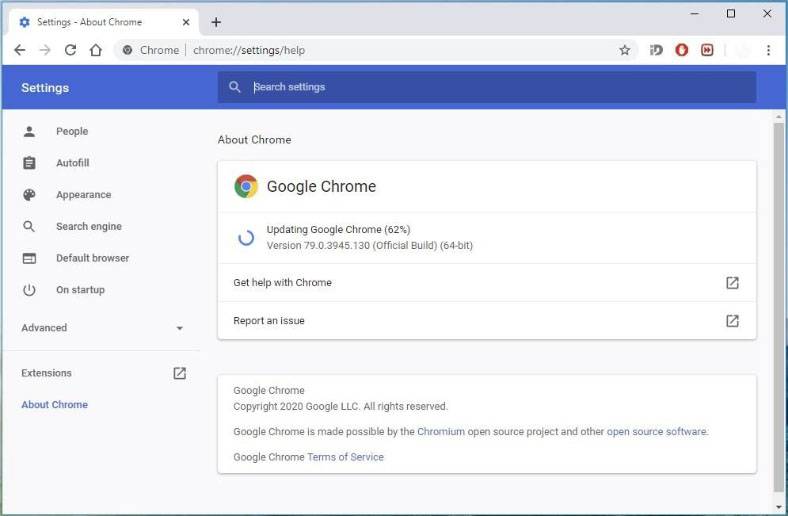Click the page vertical scrollbar
The width and height of the screenshot is (788, 516).
778,306
